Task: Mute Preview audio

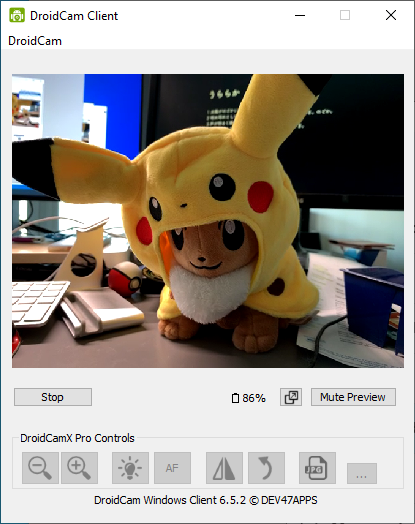Action: (x=353, y=397)
